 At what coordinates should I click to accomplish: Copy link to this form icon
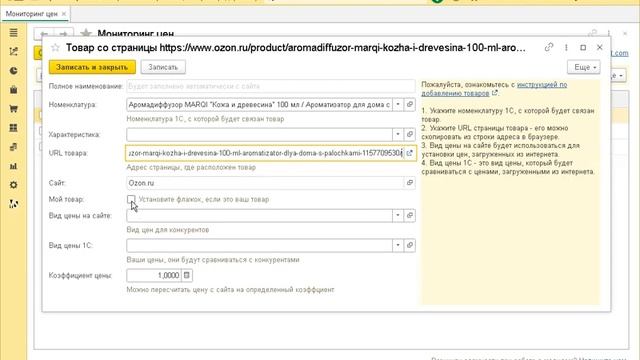pos(549,47)
